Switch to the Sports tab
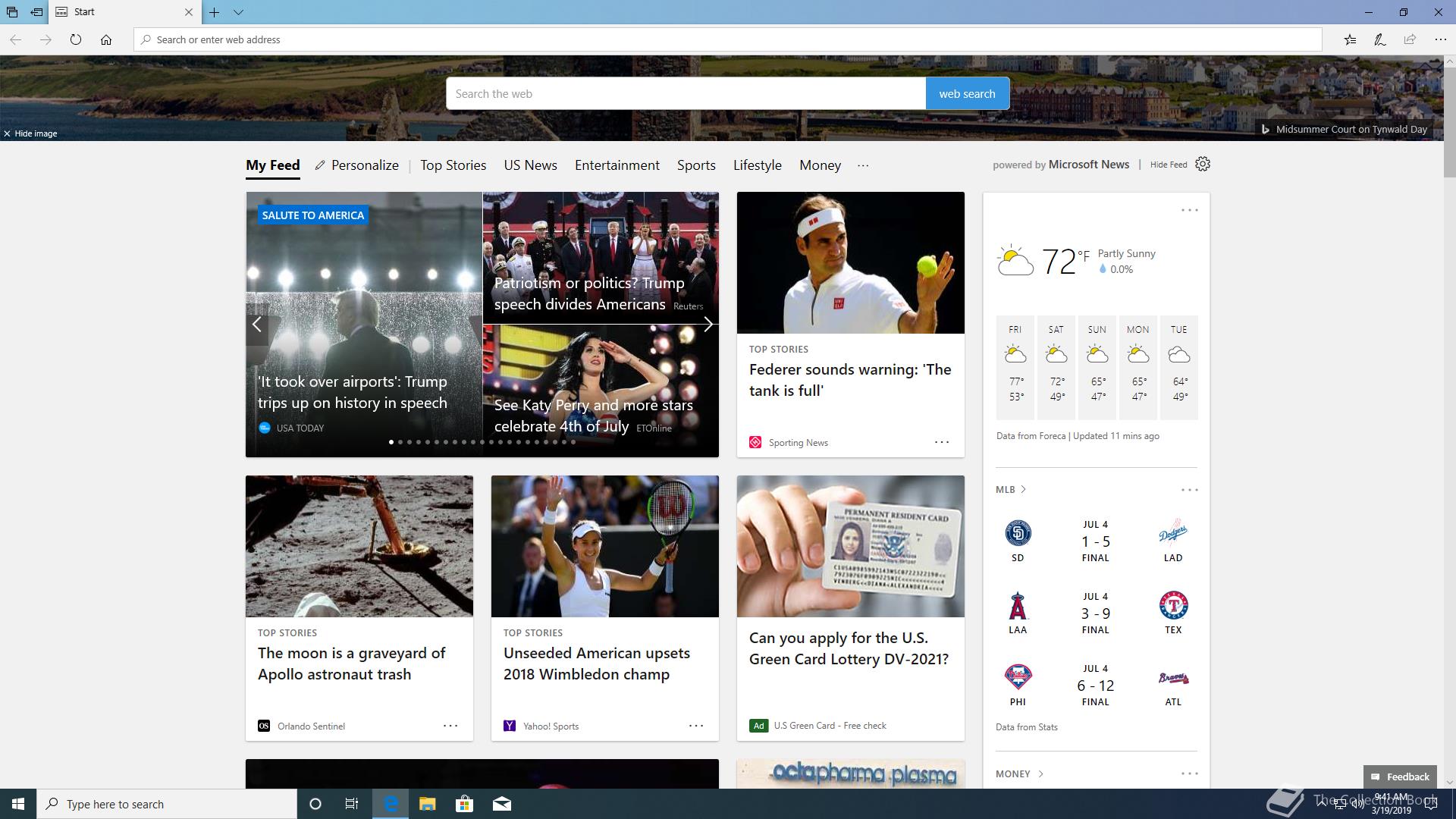This screenshot has width=1456, height=819. (696, 165)
